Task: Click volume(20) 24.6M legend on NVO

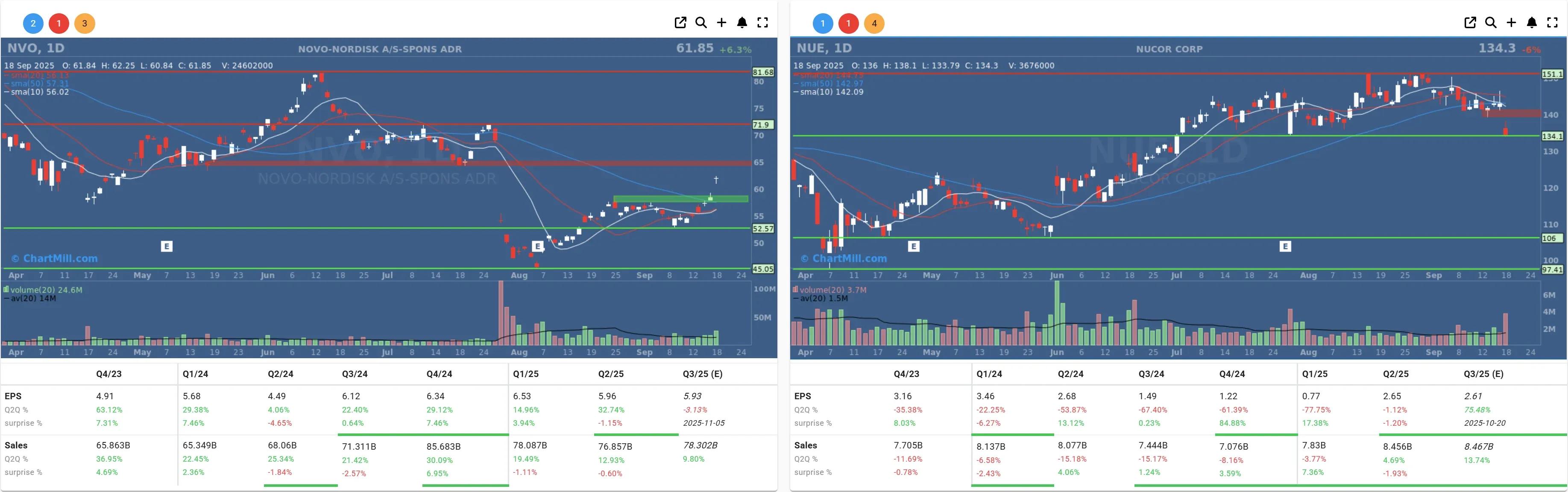Action: [x=43, y=290]
